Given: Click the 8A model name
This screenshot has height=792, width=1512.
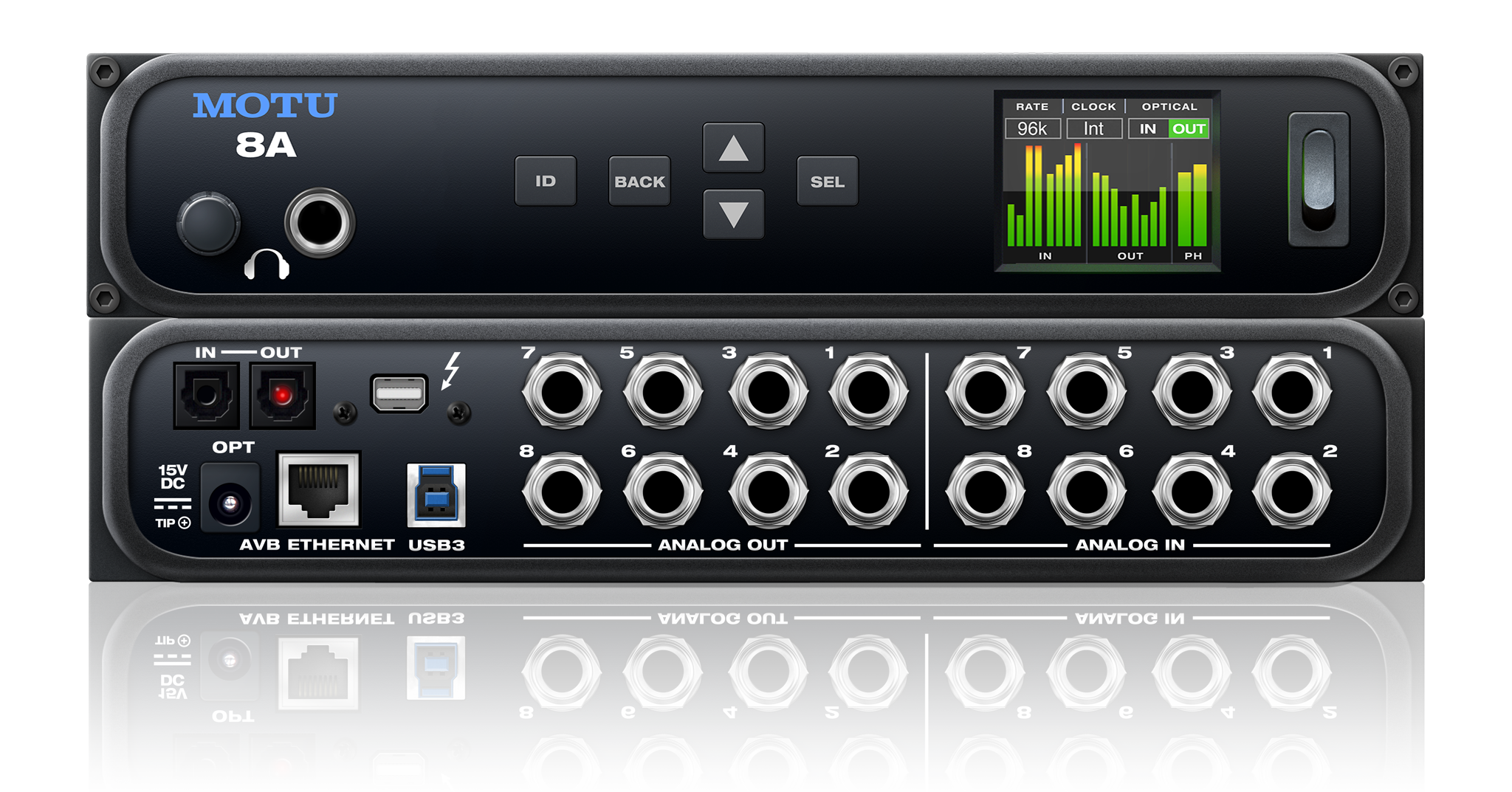Looking at the screenshot, I should coord(266,145).
